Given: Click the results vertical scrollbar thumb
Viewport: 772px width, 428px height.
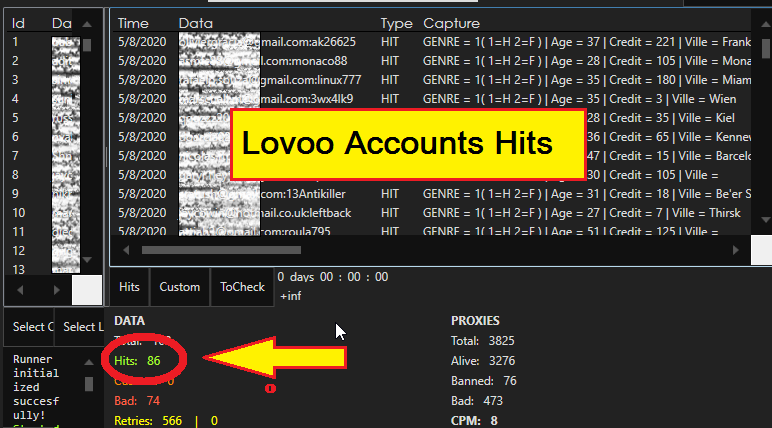Looking at the screenshot, I should click(x=766, y=48).
